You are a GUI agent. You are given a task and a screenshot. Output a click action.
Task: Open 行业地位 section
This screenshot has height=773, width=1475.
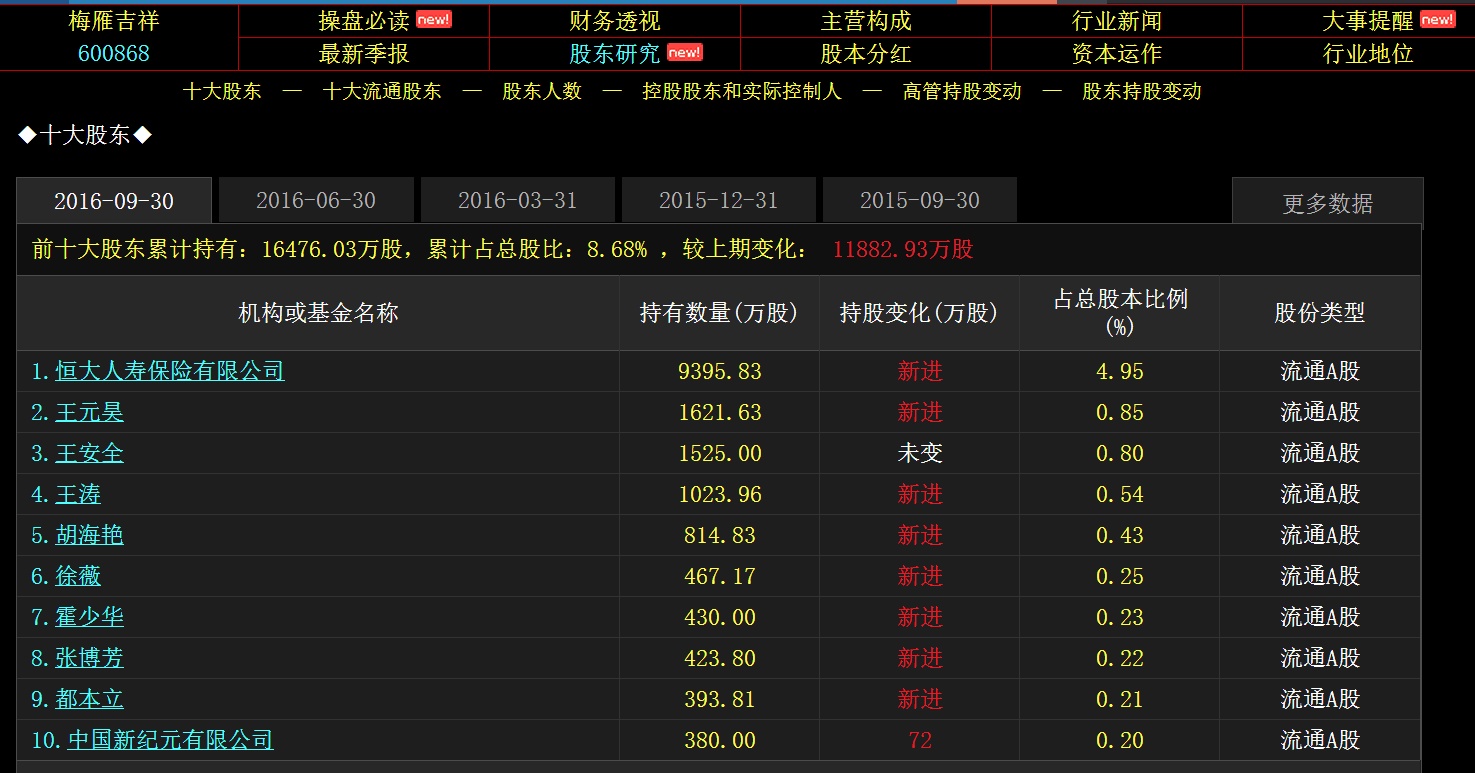pos(1368,54)
